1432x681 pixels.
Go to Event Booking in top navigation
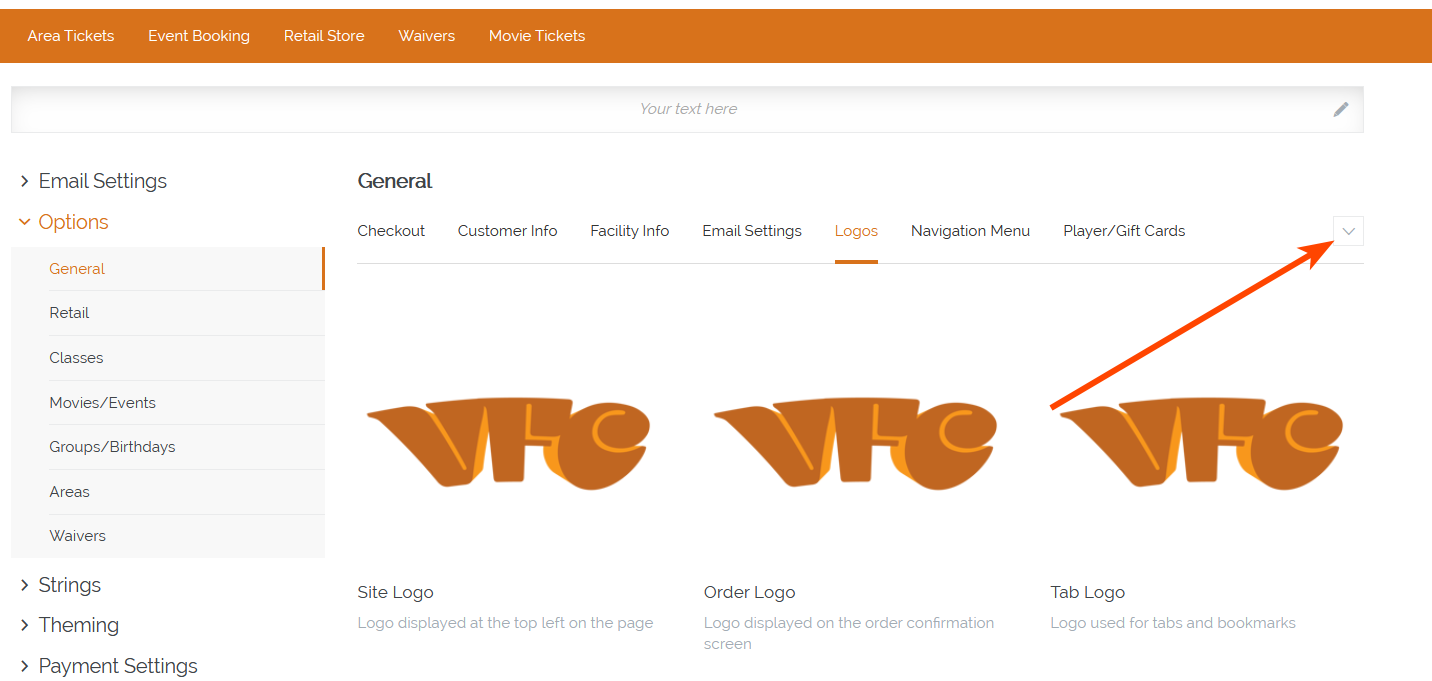tap(199, 36)
